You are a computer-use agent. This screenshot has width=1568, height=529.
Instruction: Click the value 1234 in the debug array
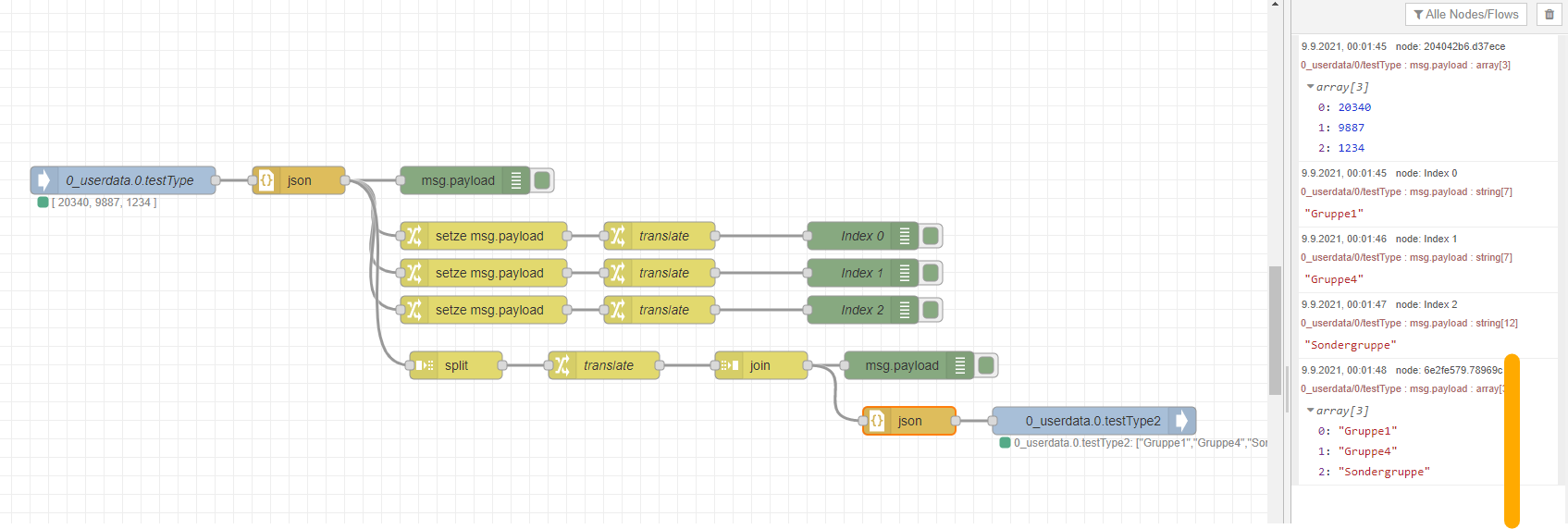1351,148
